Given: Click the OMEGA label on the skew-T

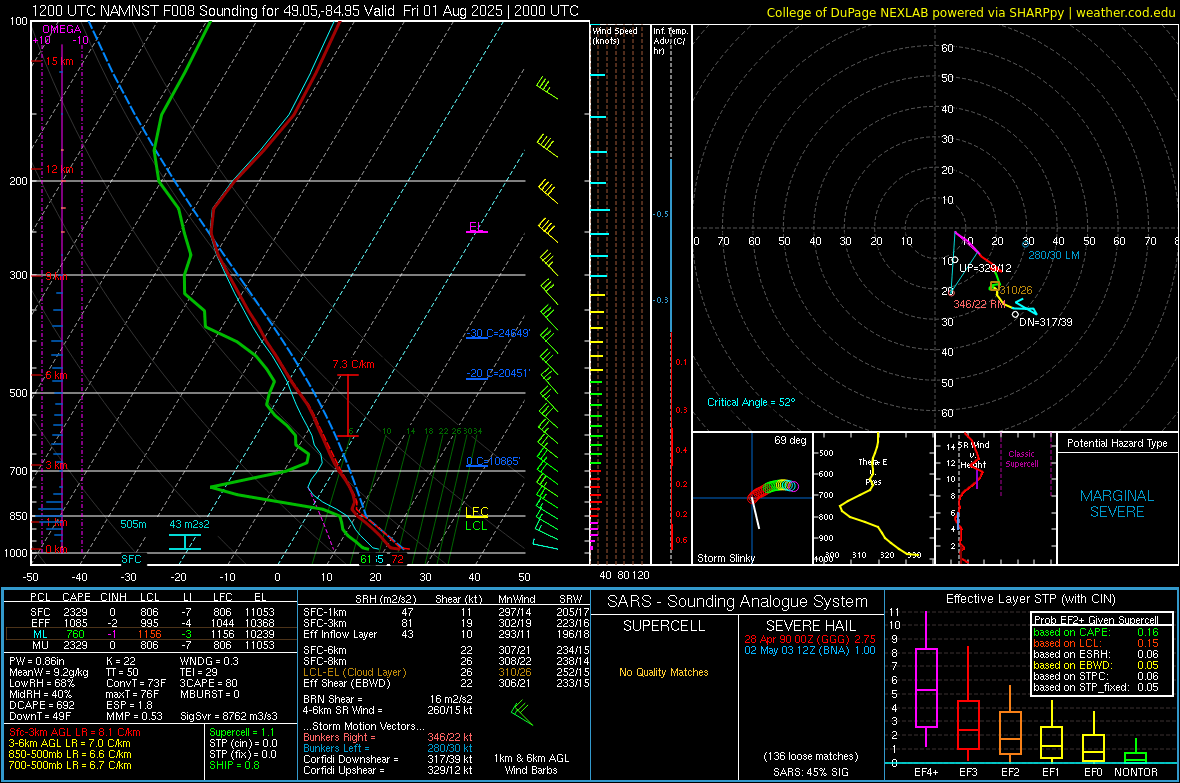Looking at the screenshot, I should tap(62, 29).
